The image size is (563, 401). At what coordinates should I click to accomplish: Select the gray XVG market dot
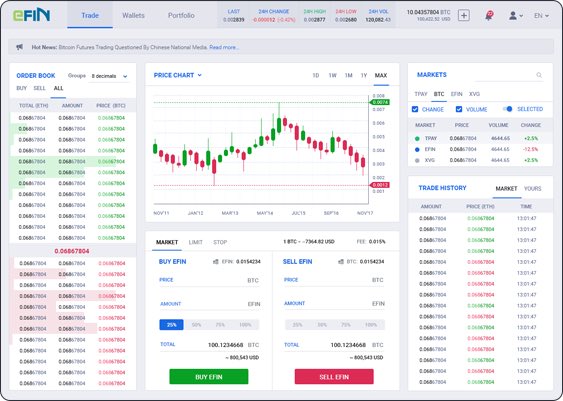(417, 160)
